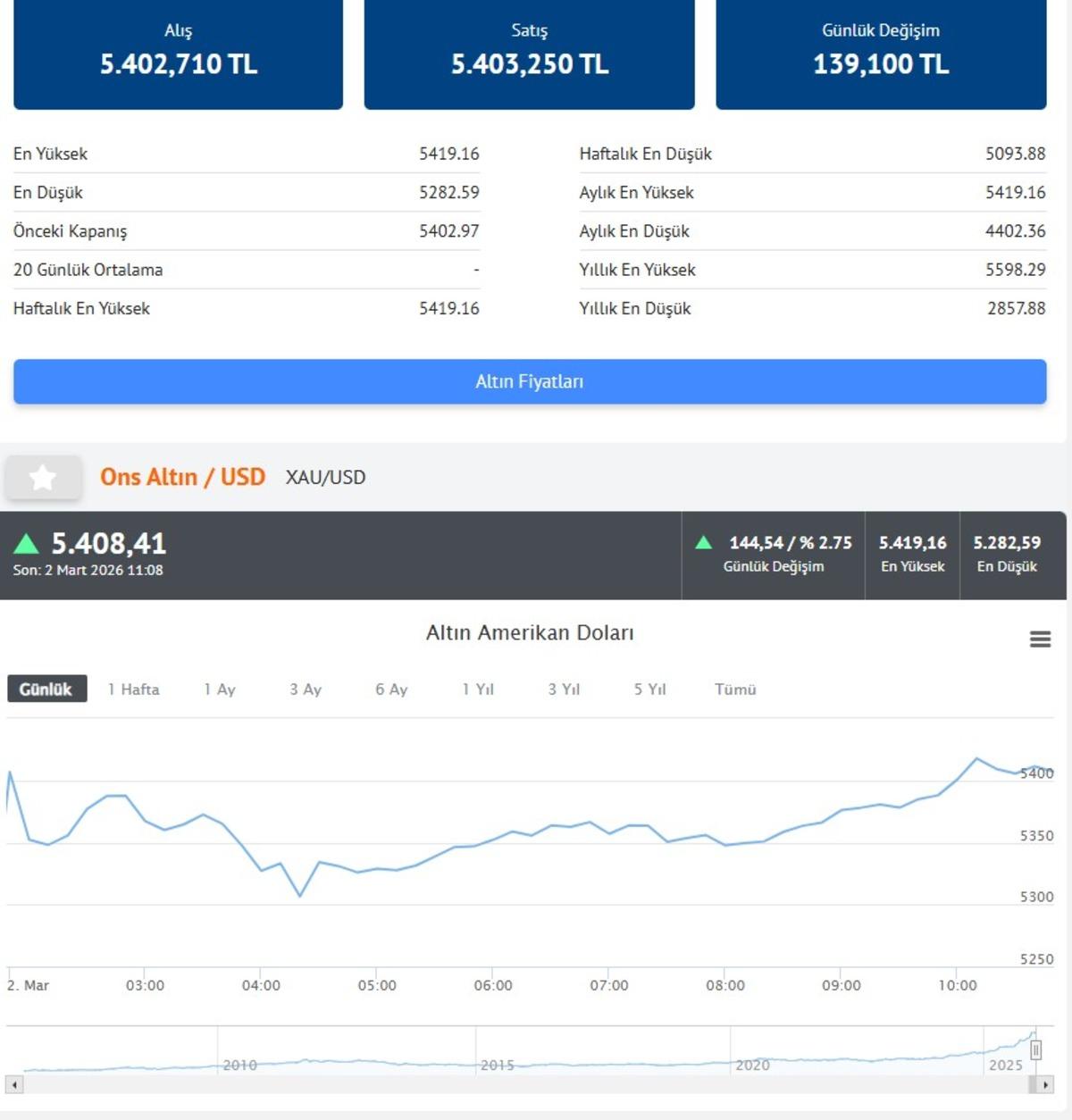Click the Altın Fiyatları button
The height and width of the screenshot is (1120, 1072).
click(530, 382)
